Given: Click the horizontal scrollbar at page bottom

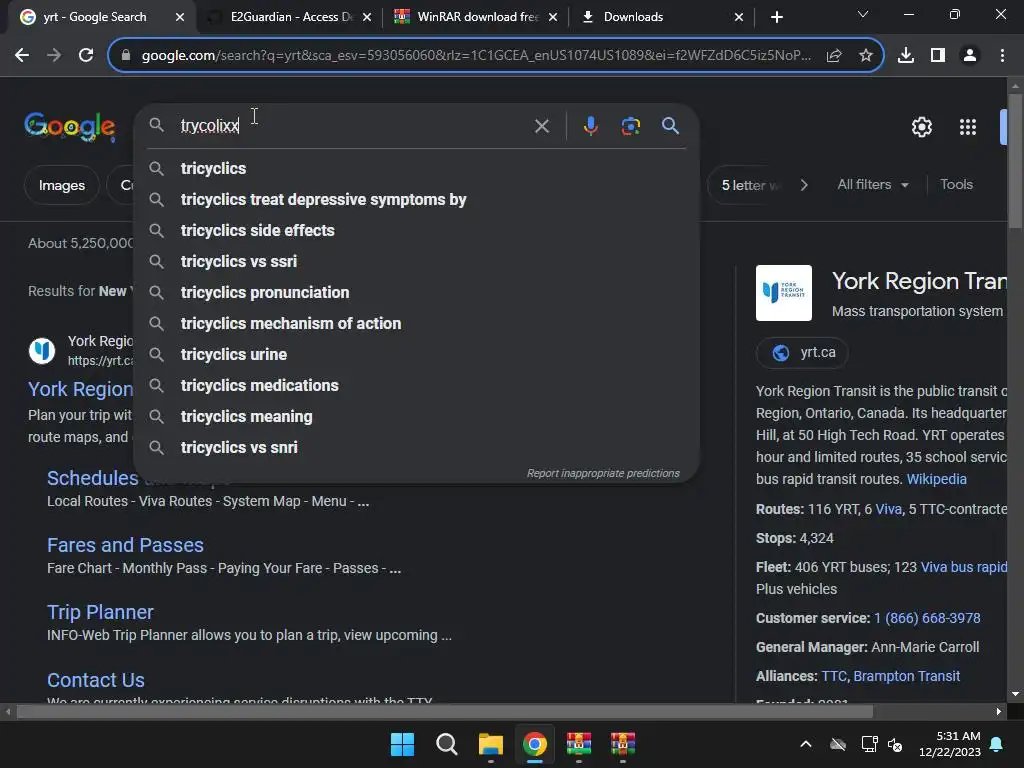Looking at the screenshot, I should 444,712.
